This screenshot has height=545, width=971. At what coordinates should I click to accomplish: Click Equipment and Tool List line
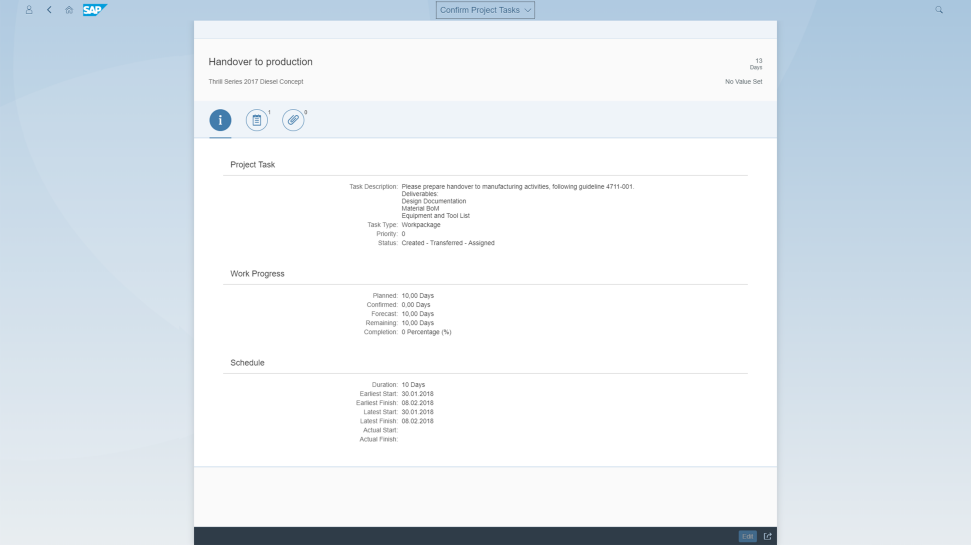tap(435, 216)
